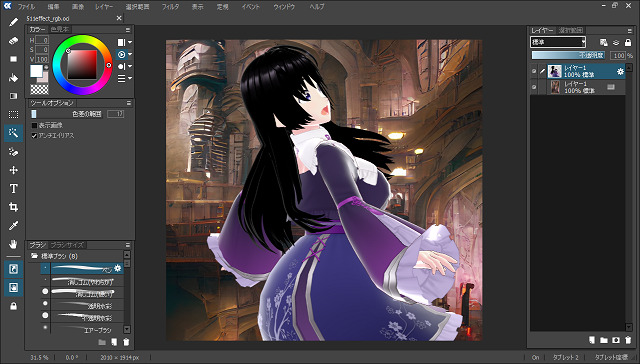
Task: Select the Crop tool
Action: point(13,207)
